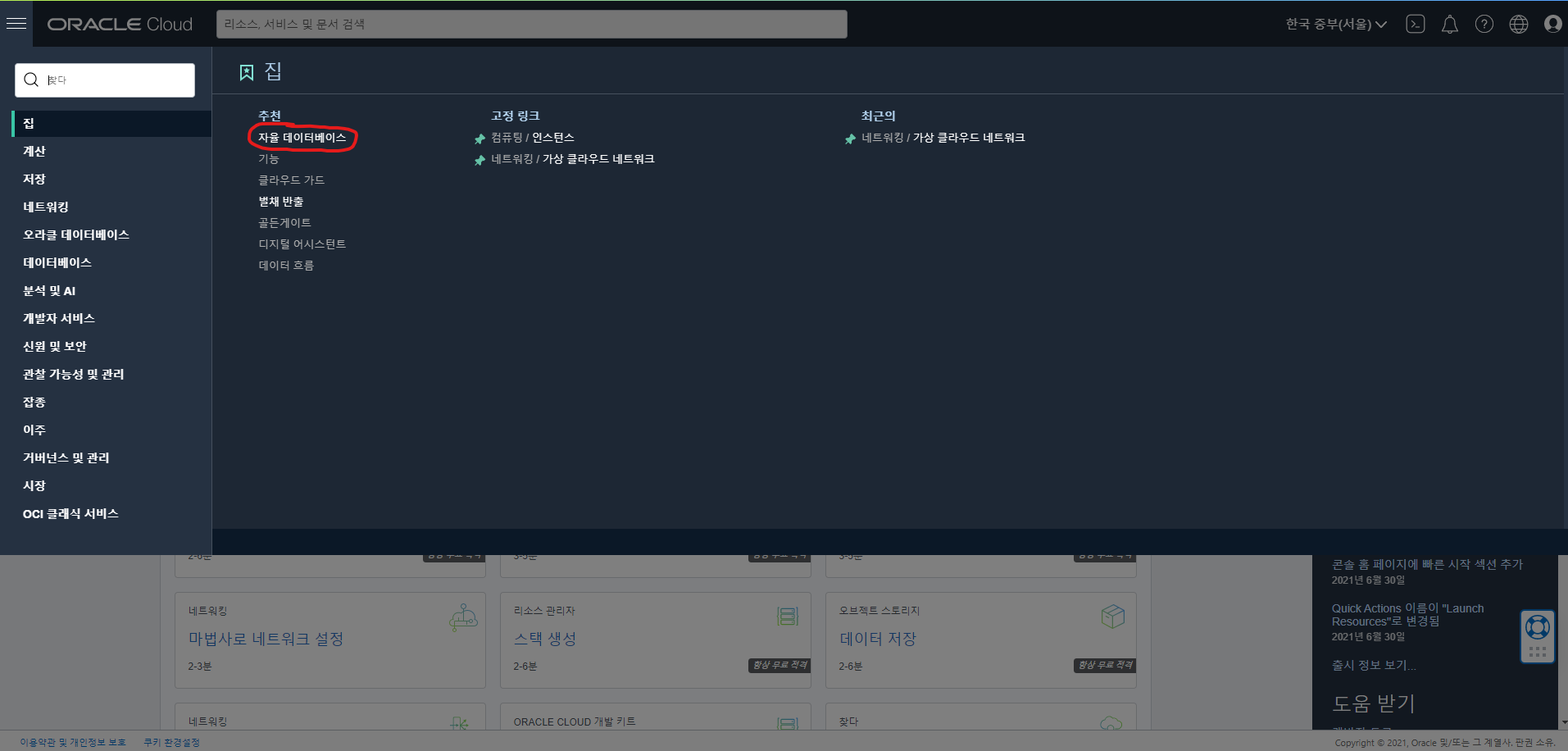Expand the 한국 중부(서울) region dropdown

(1336, 24)
